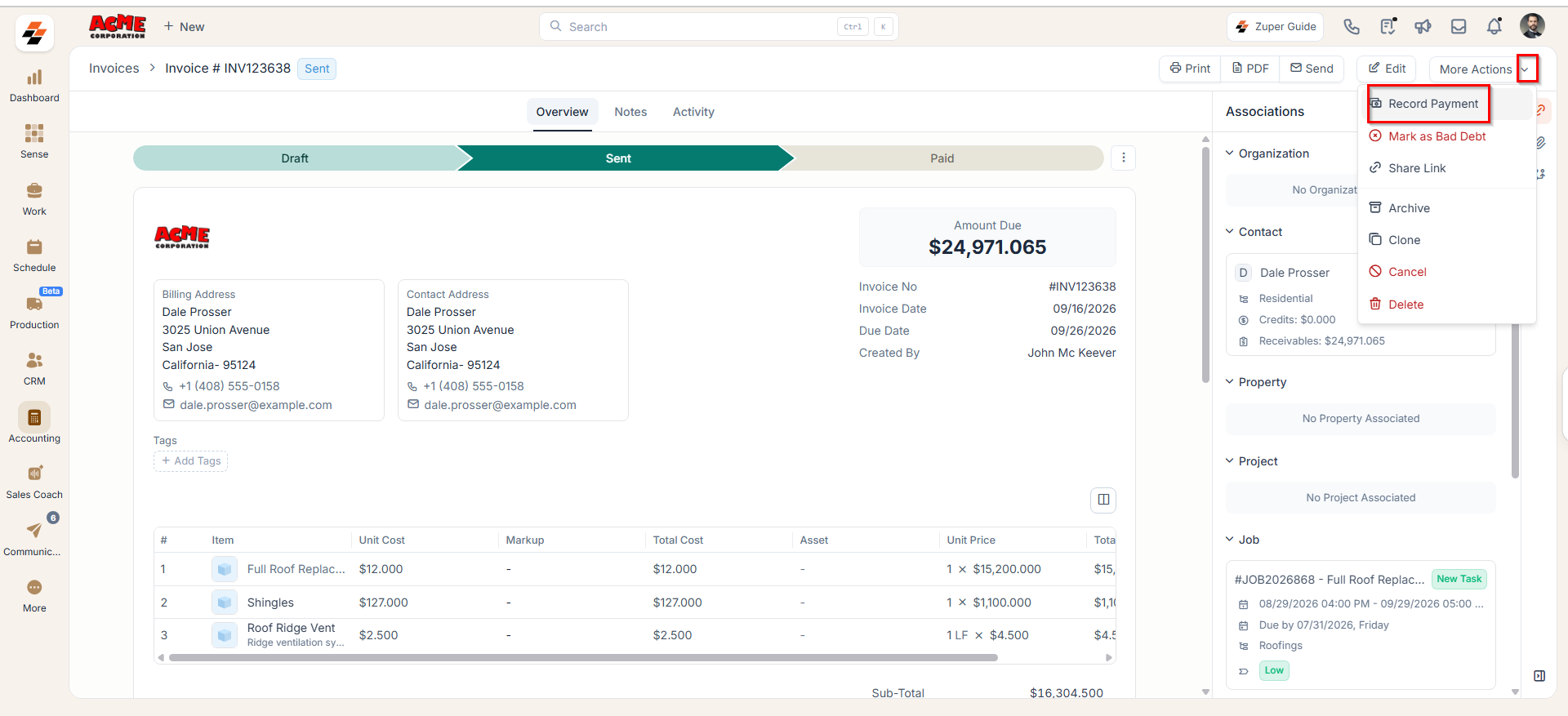Click the Shingles line item
This screenshot has height=716, width=1568.
635,603
